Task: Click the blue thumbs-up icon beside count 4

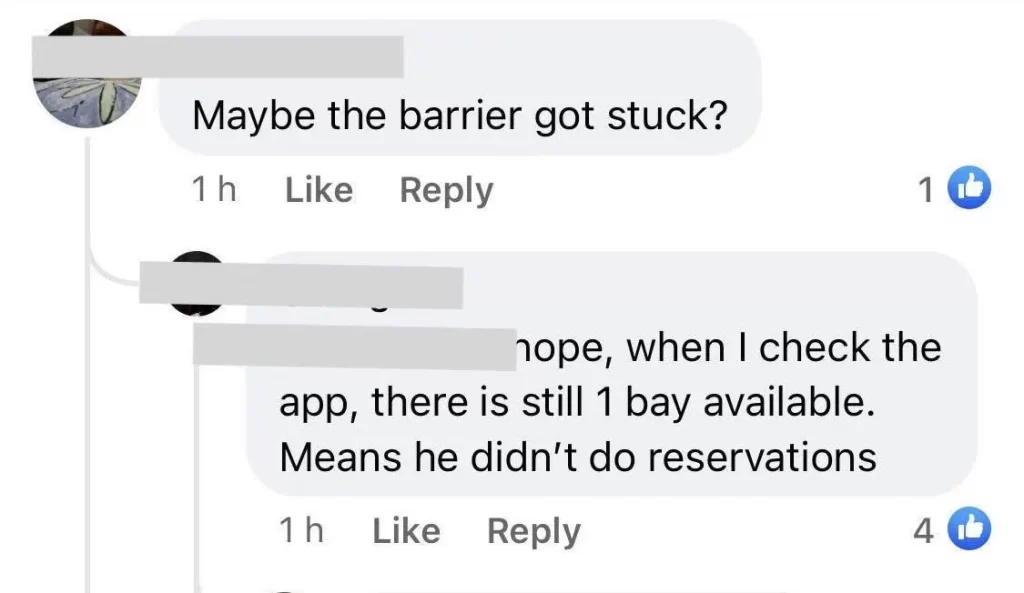Action: (969, 528)
